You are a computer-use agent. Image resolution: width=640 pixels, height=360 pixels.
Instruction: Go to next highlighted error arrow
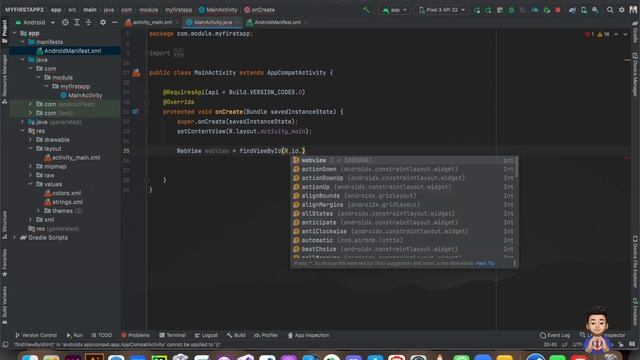point(625,35)
